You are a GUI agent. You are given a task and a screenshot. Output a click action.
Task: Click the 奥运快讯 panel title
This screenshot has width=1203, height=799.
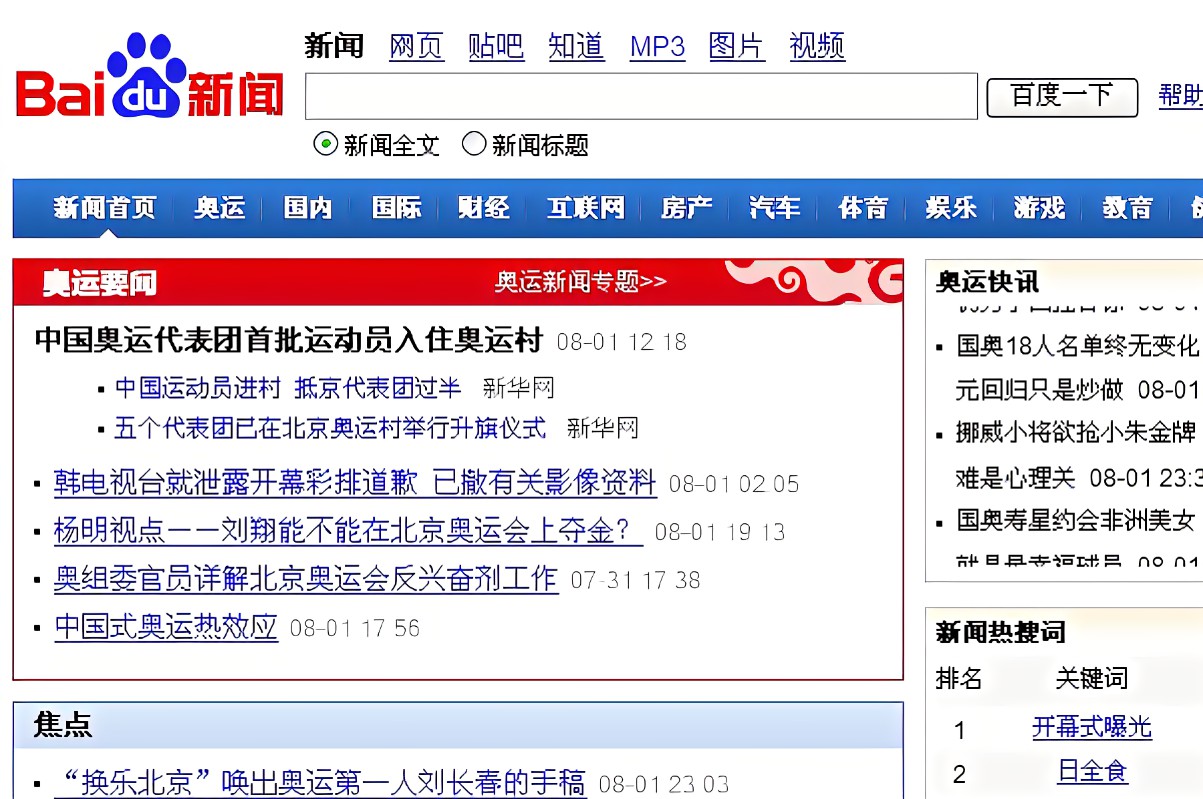(x=987, y=281)
